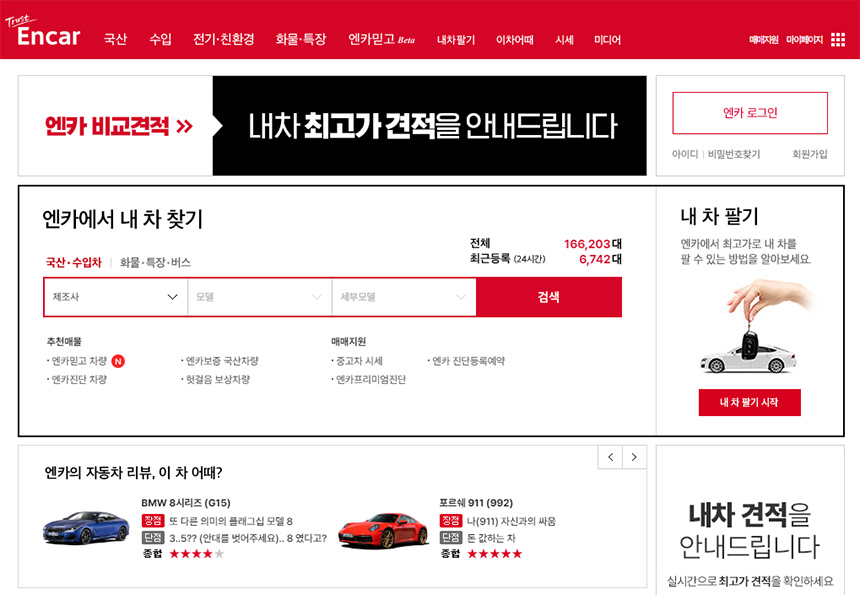The width and height of the screenshot is (860, 595).
Task: Click the 엔카 로그인 button
Action: pyautogui.click(x=750, y=113)
